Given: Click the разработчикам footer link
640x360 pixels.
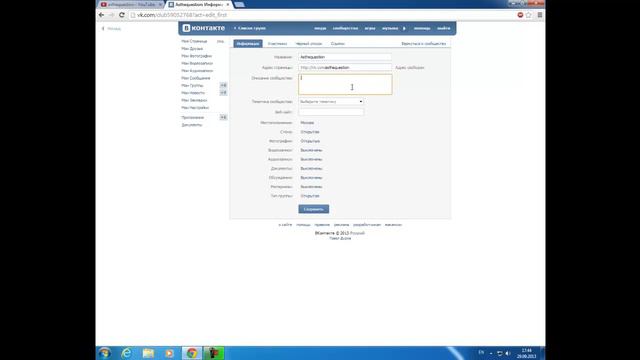Looking at the screenshot, I should click(367, 224).
